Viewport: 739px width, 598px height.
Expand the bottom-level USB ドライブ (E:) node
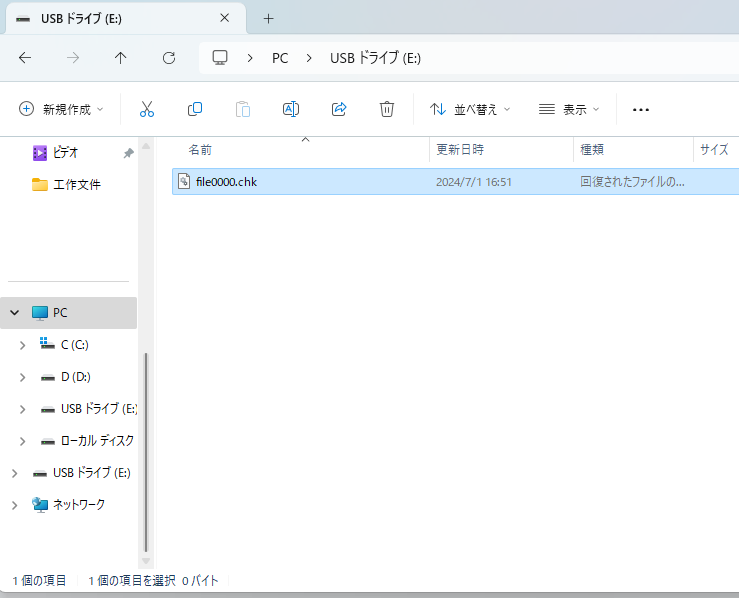15,473
